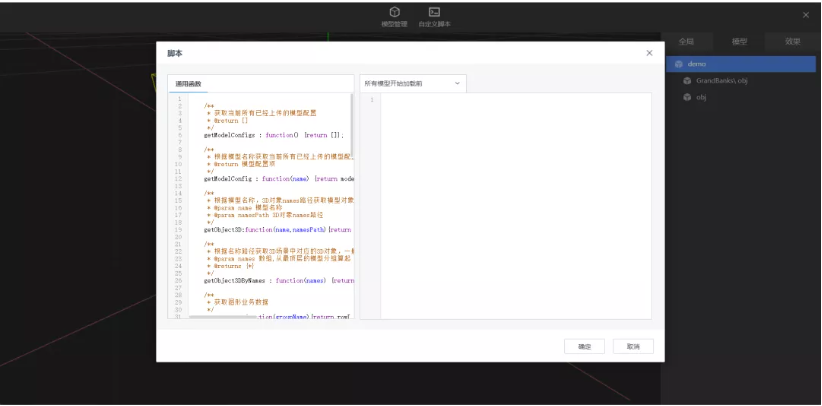Screen dimensions: 822x406
Task: Switch to the 模型 tab
Action: pos(739,42)
